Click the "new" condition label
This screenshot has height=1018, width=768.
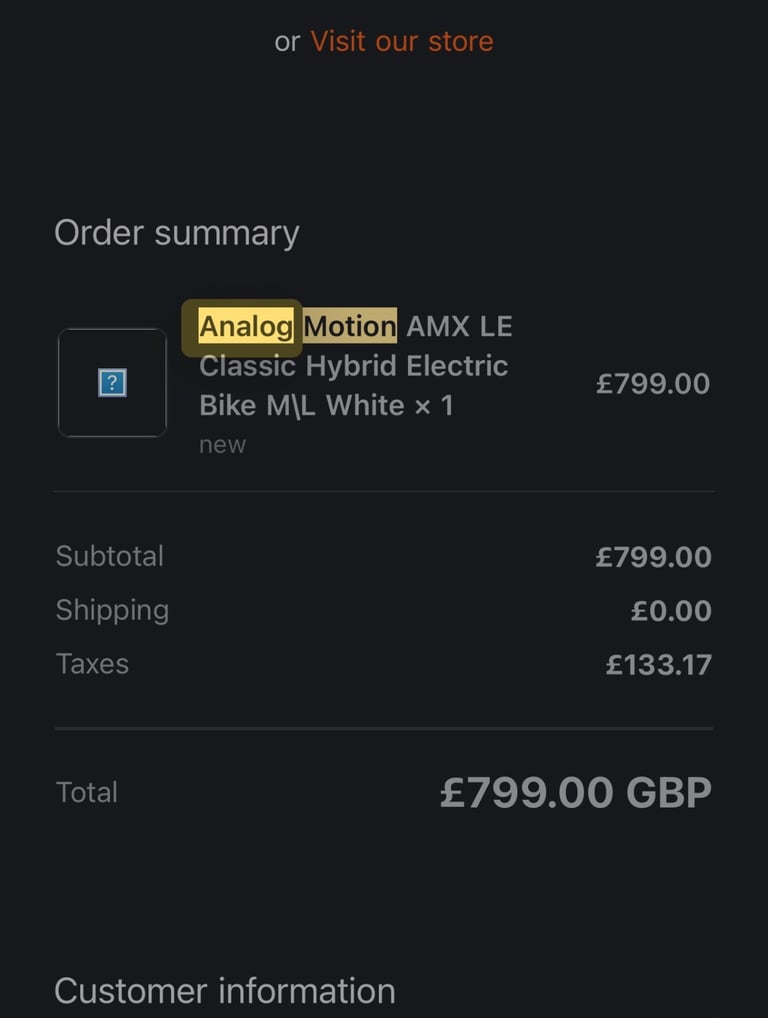[222, 445]
